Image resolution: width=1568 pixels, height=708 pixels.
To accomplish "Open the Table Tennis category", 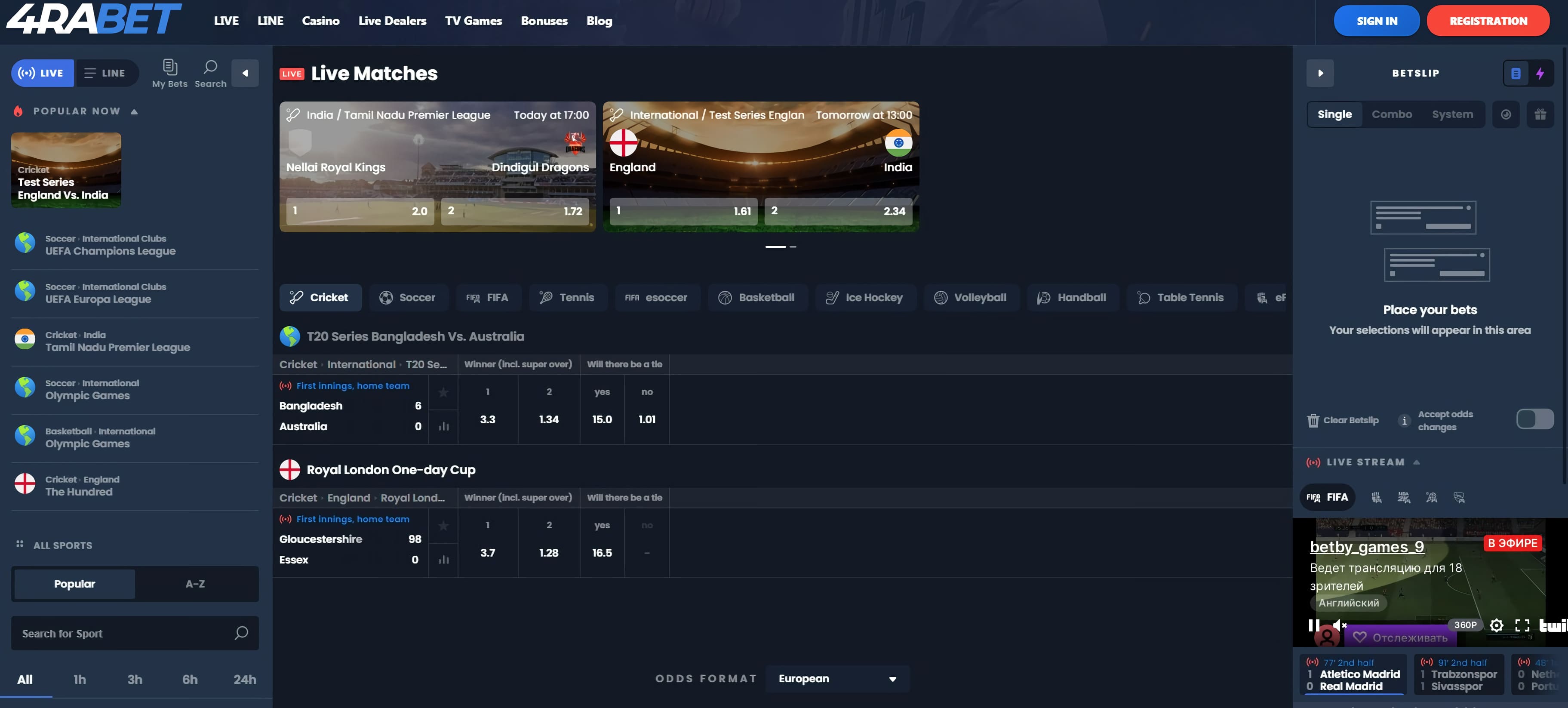I will [x=1181, y=298].
